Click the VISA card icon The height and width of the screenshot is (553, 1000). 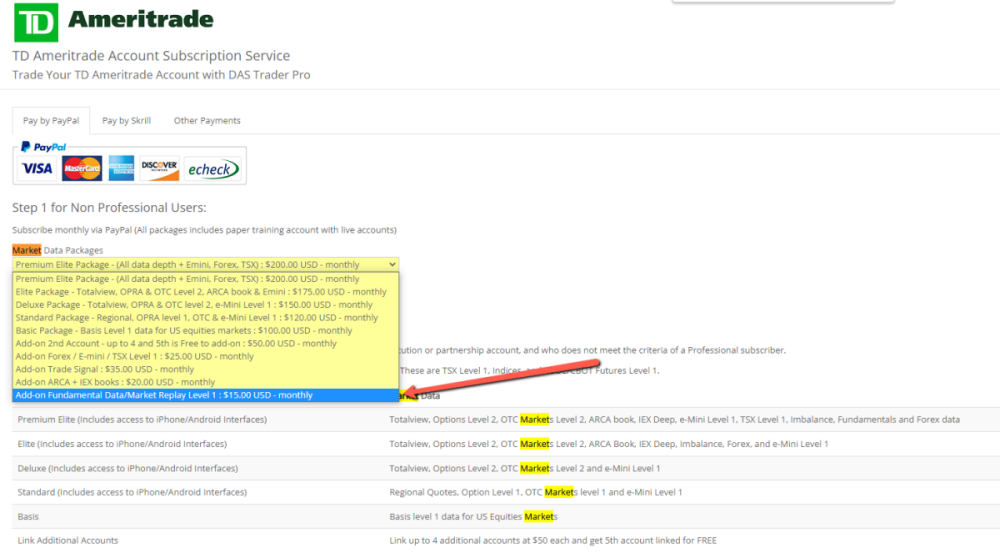(37, 169)
